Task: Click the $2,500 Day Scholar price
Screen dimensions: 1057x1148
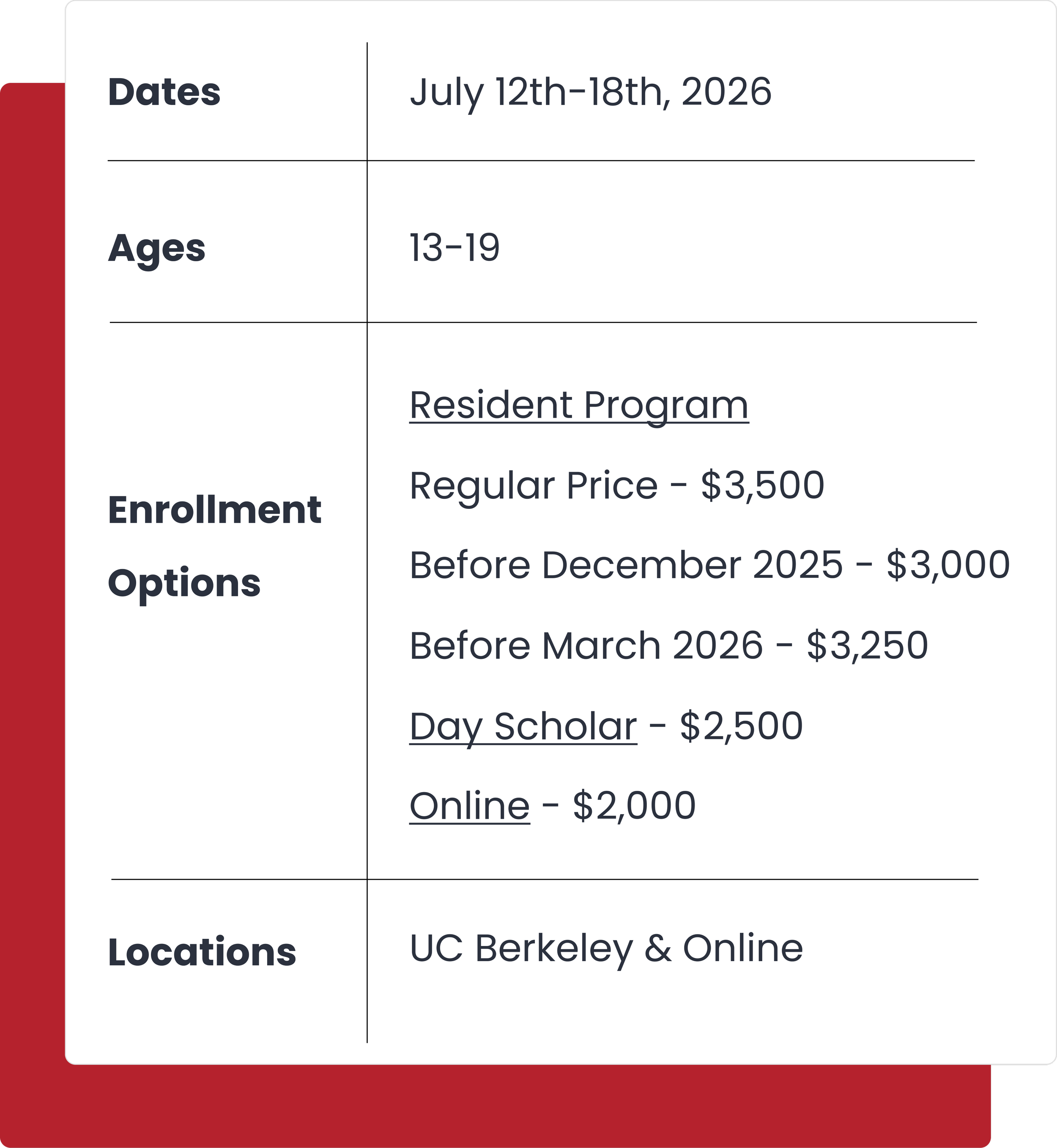Action: pos(741,726)
